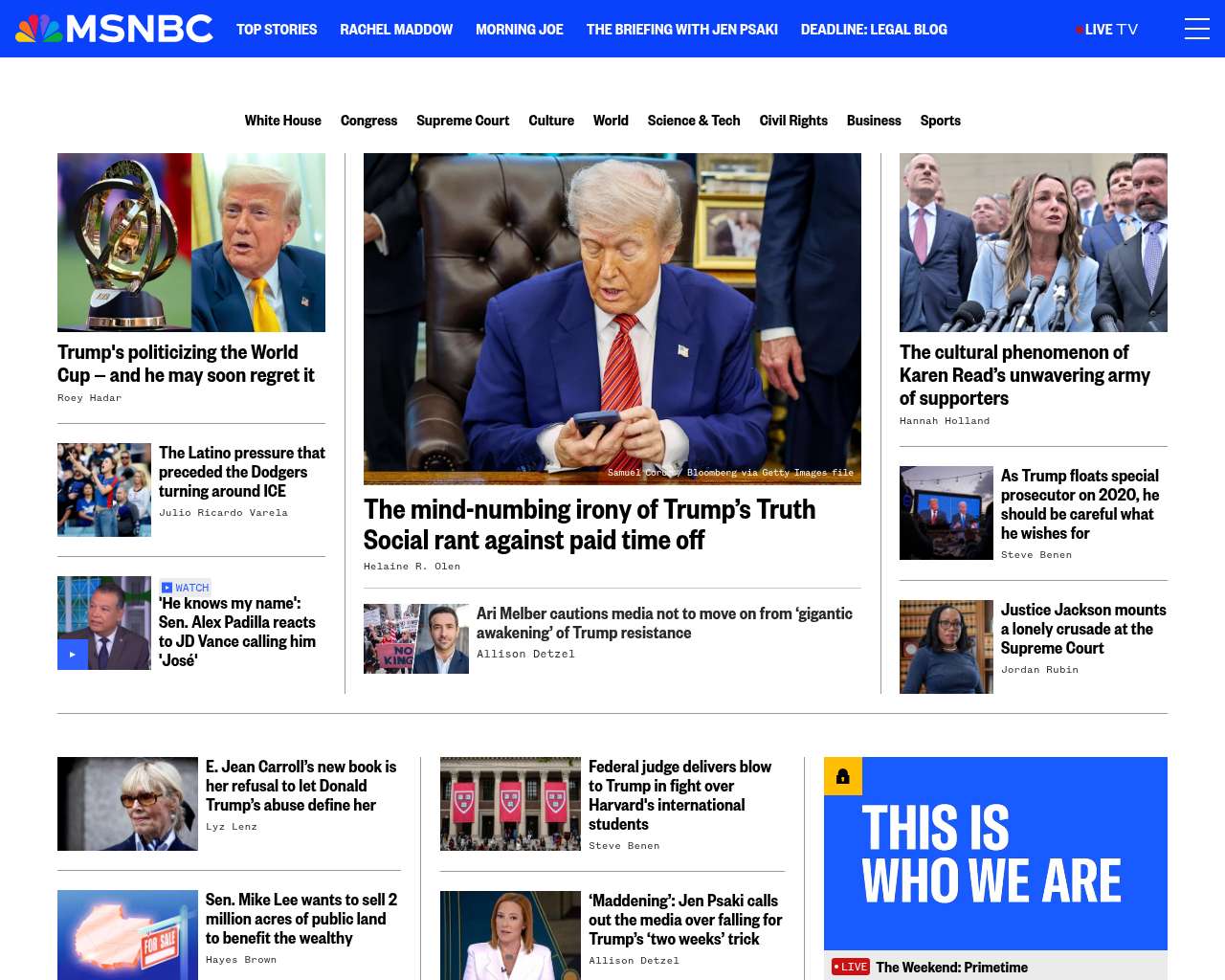The width and height of the screenshot is (1225, 980).
Task: Open the Top Stories menu item
Action: click(277, 30)
